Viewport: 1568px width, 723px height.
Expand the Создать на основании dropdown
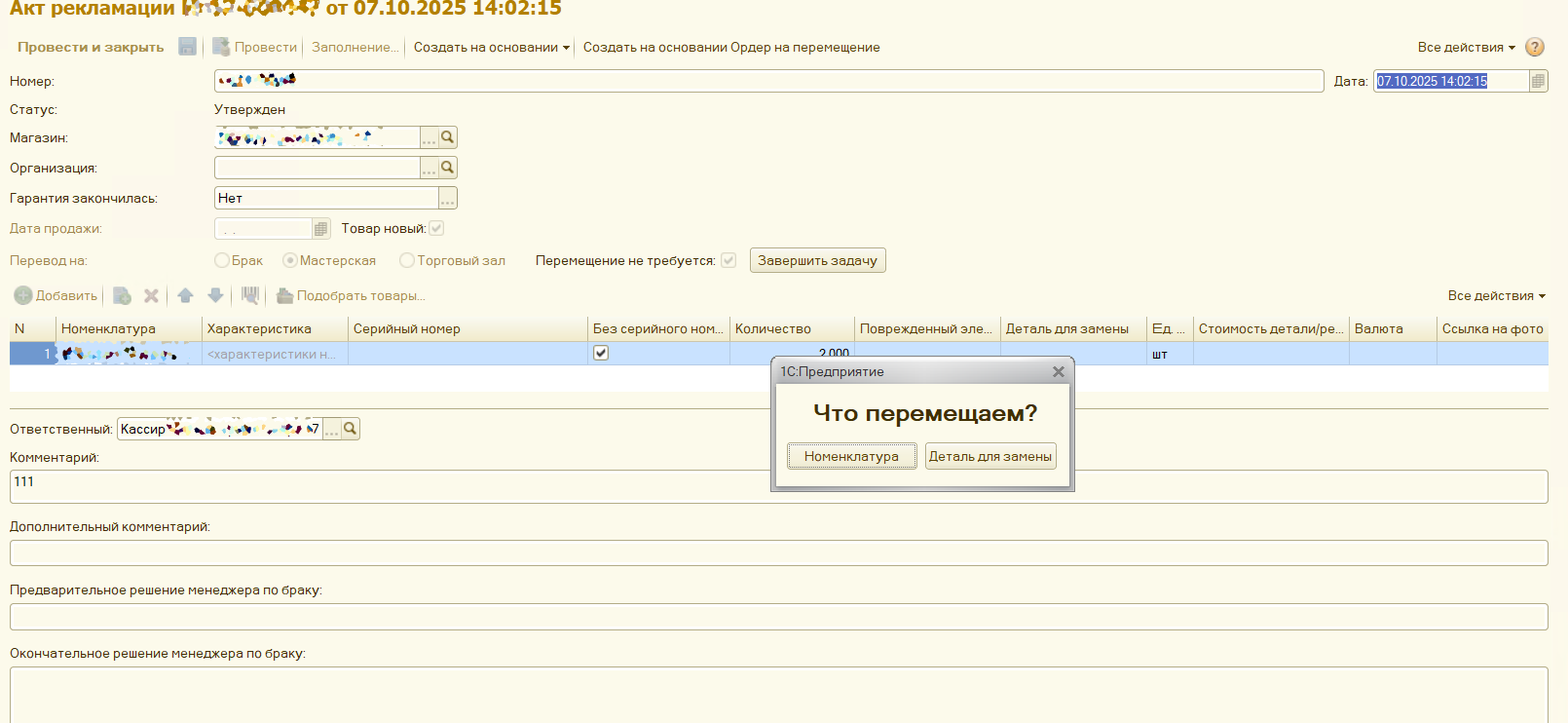click(x=491, y=47)
